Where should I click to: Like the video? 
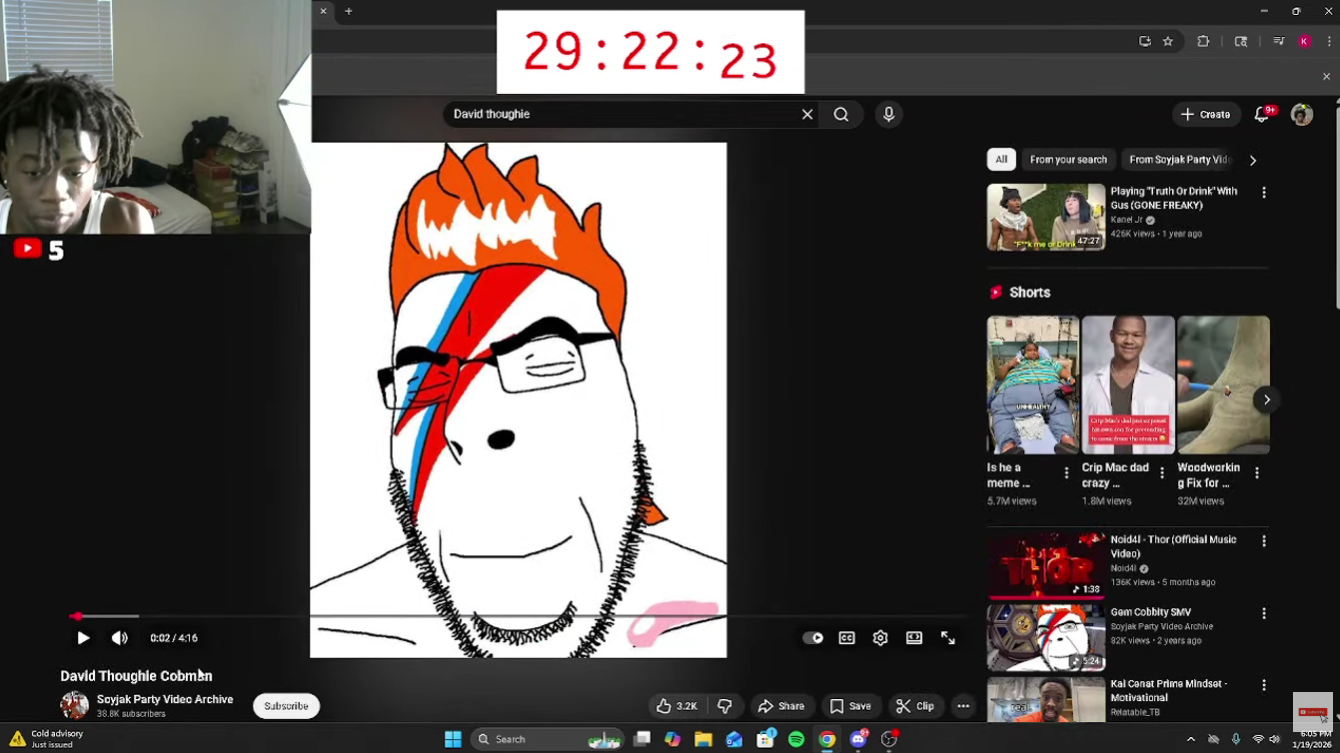point(677,706)
